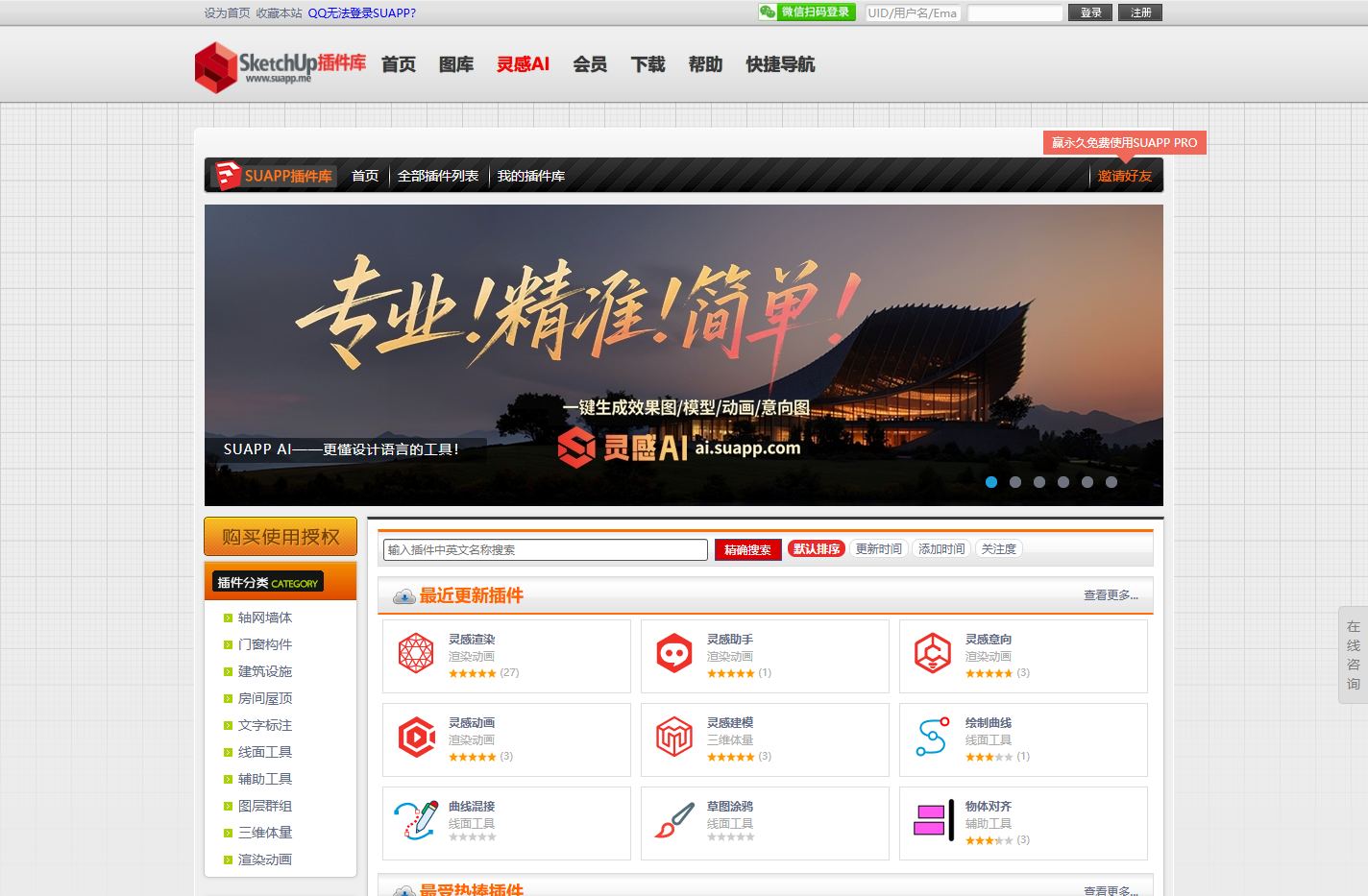This screenshot has height=896, width=1368.
Task: Open the 会员 main menu item
Action: (590, 64)
